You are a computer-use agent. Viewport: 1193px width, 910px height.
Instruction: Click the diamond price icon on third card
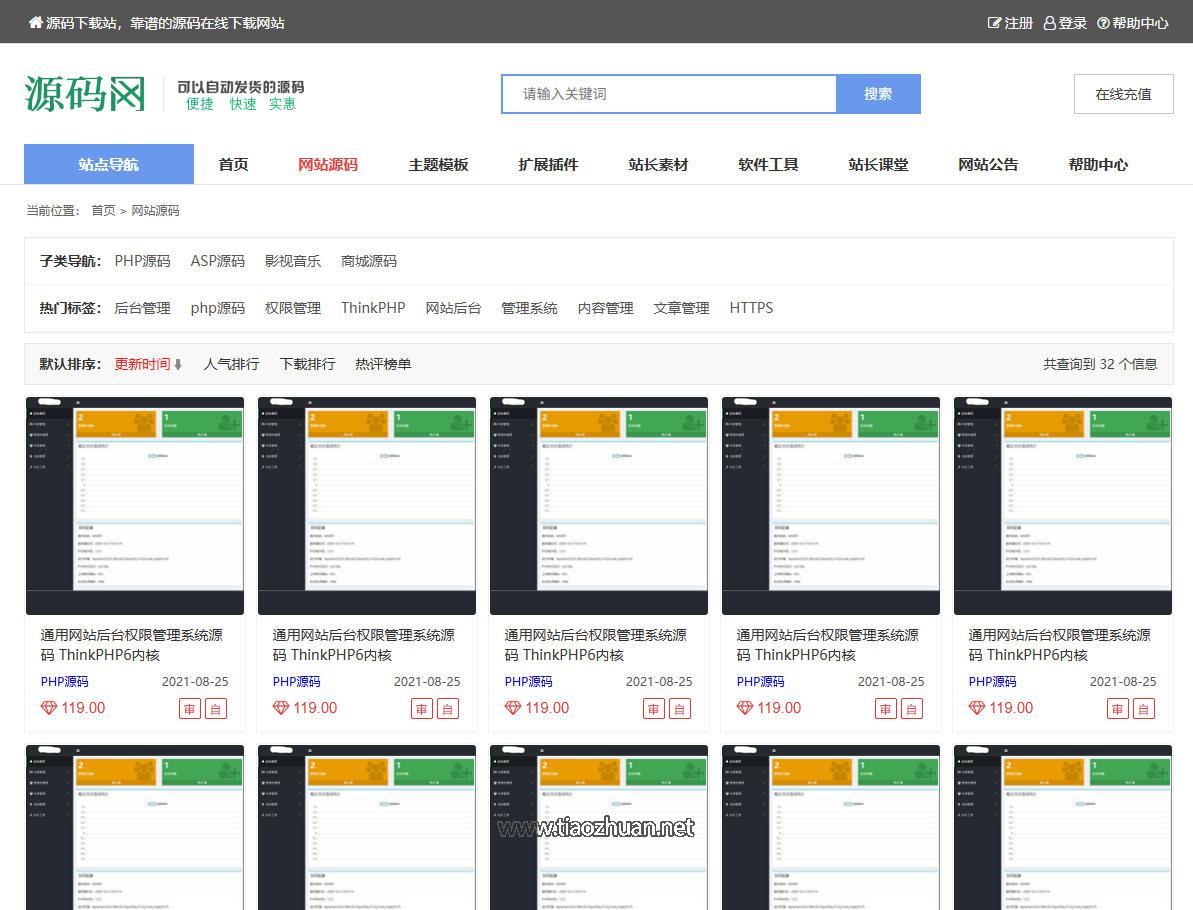(x=513, y=708)
